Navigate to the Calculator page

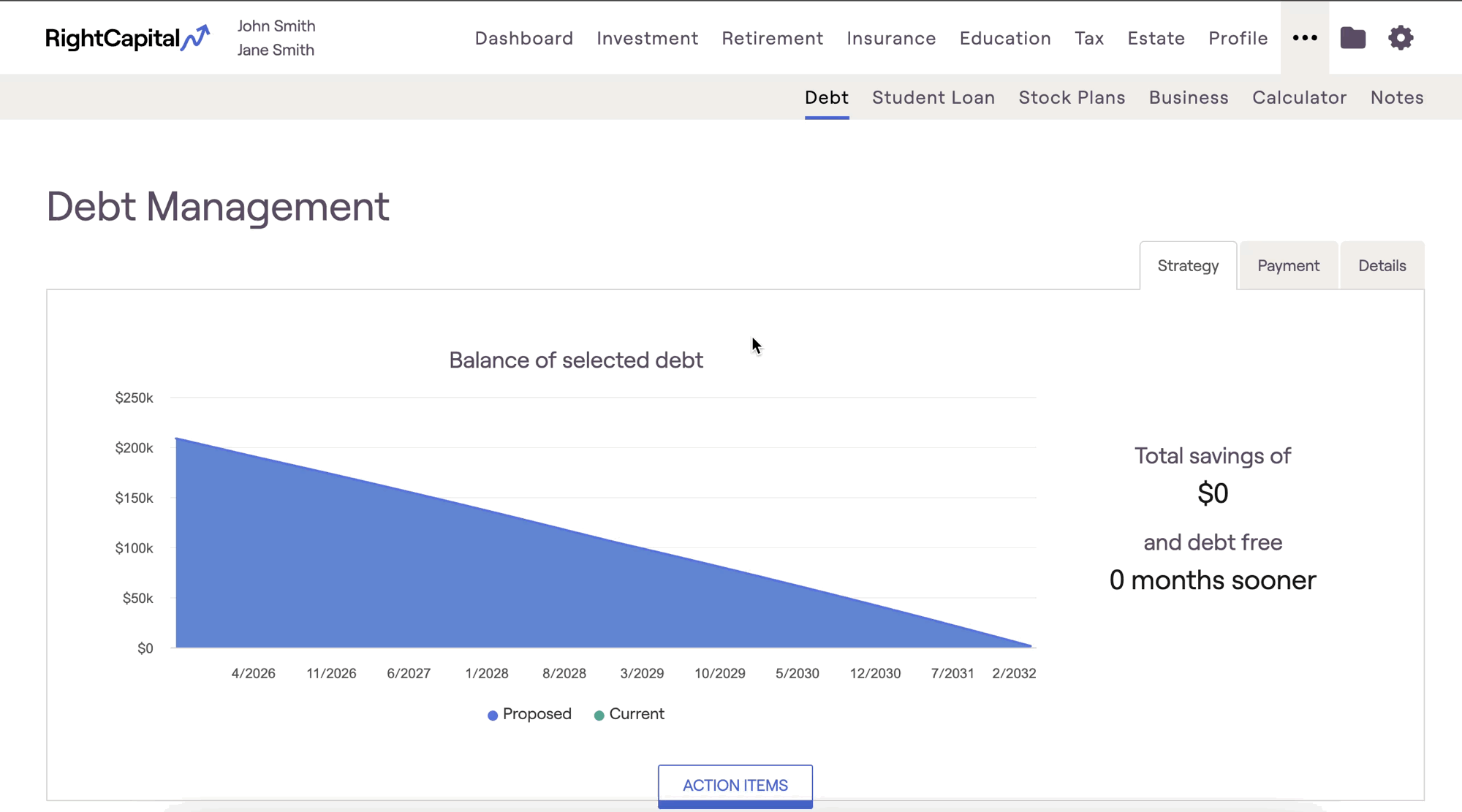1299,97
